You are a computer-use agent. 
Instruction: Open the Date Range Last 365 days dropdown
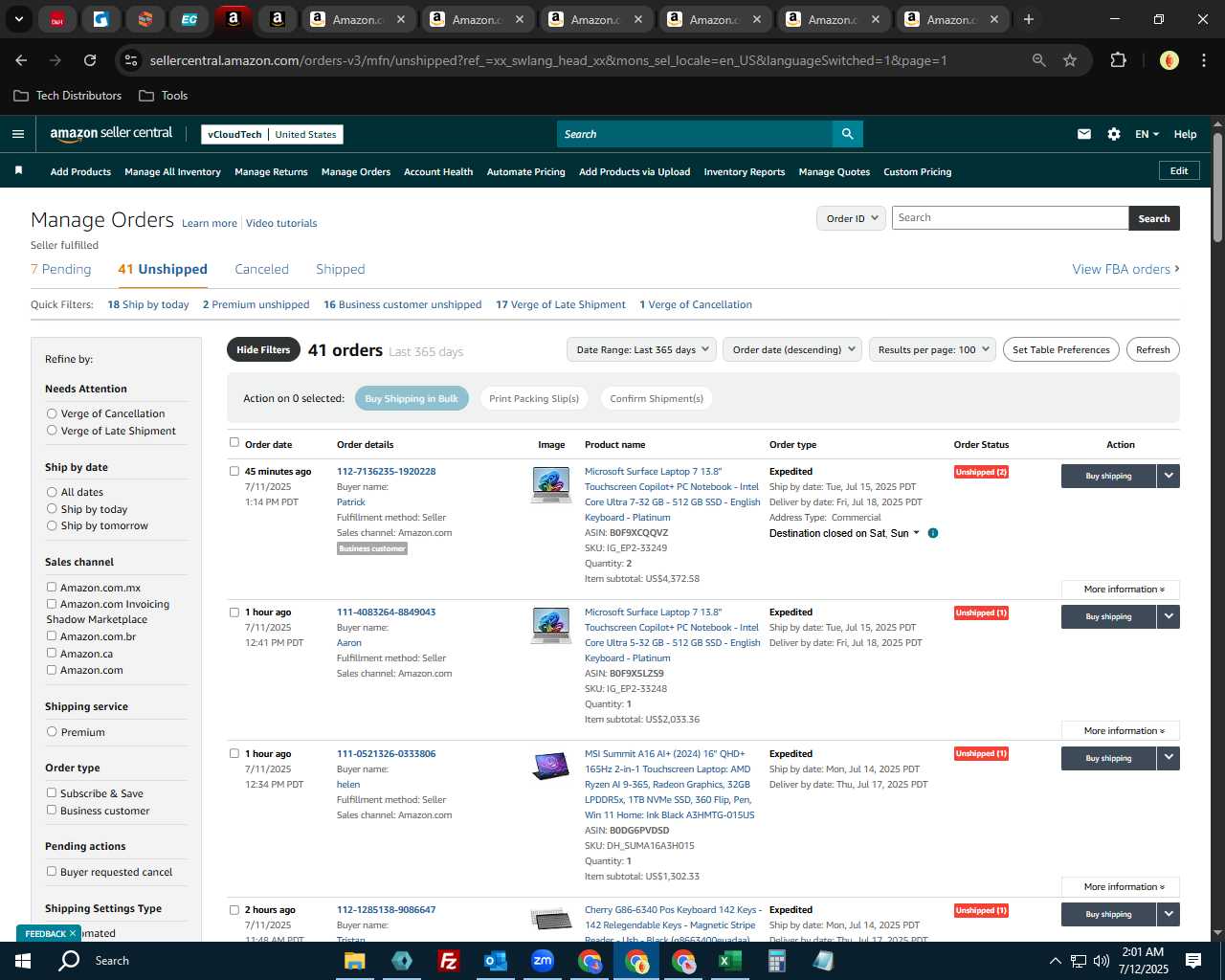pos(641,349)
